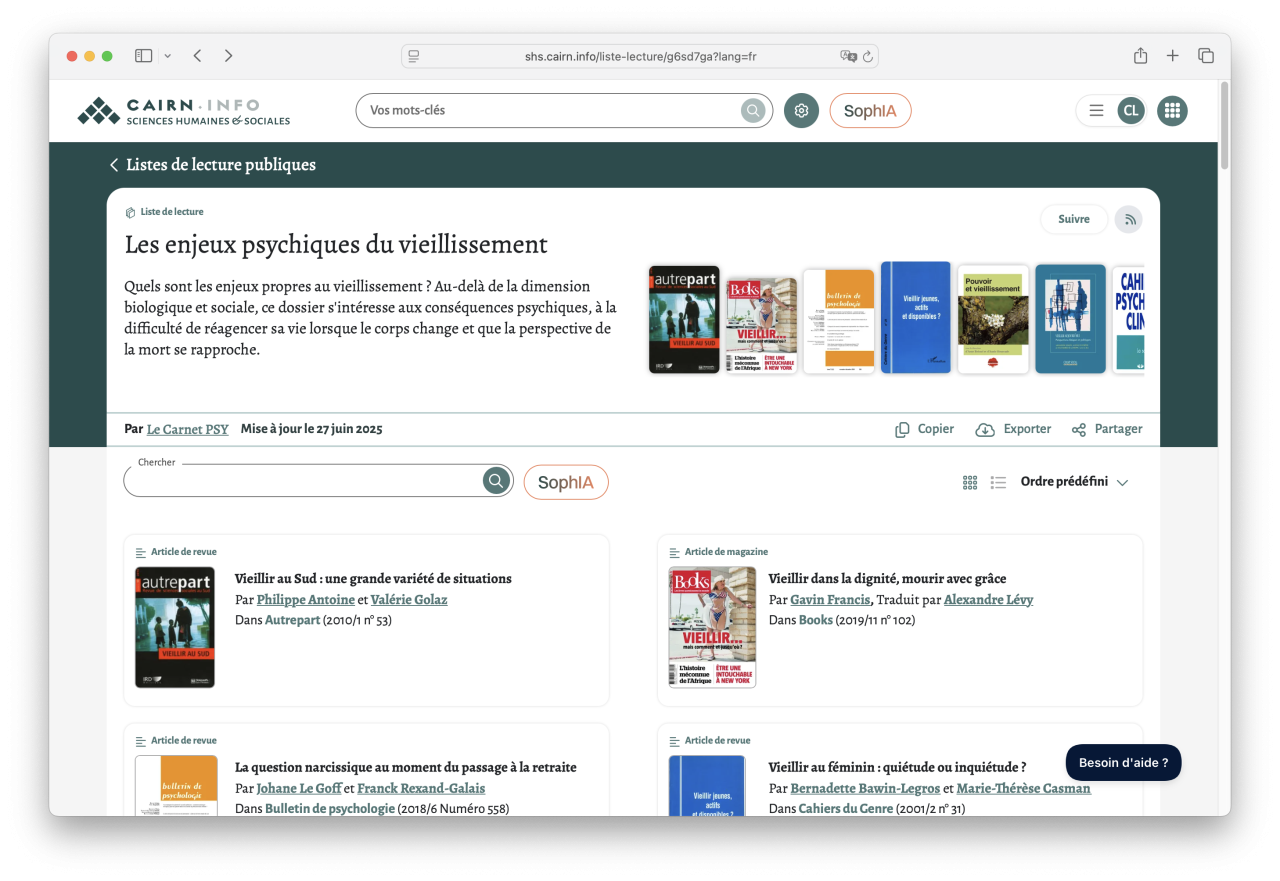Click the magnifier icon in the top search bar
Viewport: 1280px width, 881px height.
(x=752, y=110)
